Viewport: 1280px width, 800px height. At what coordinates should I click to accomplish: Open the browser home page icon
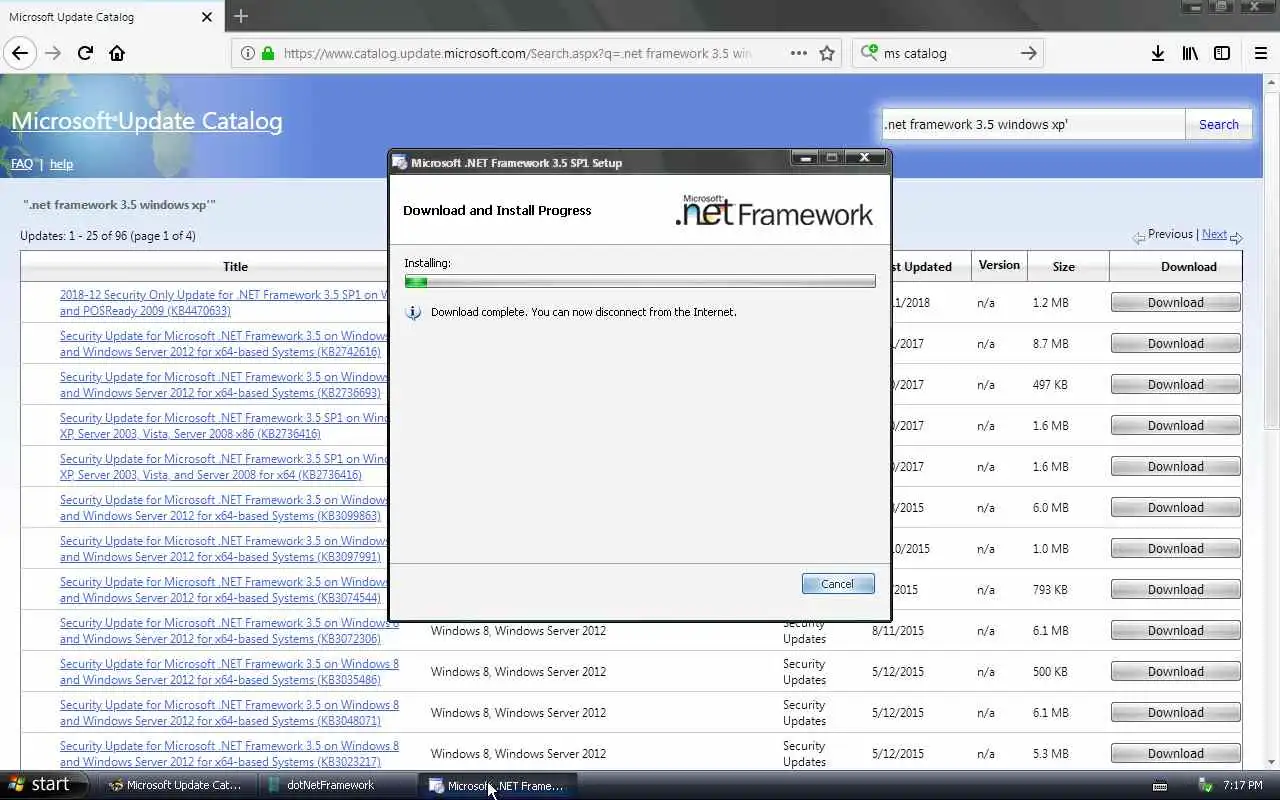(x=117, y=53)
